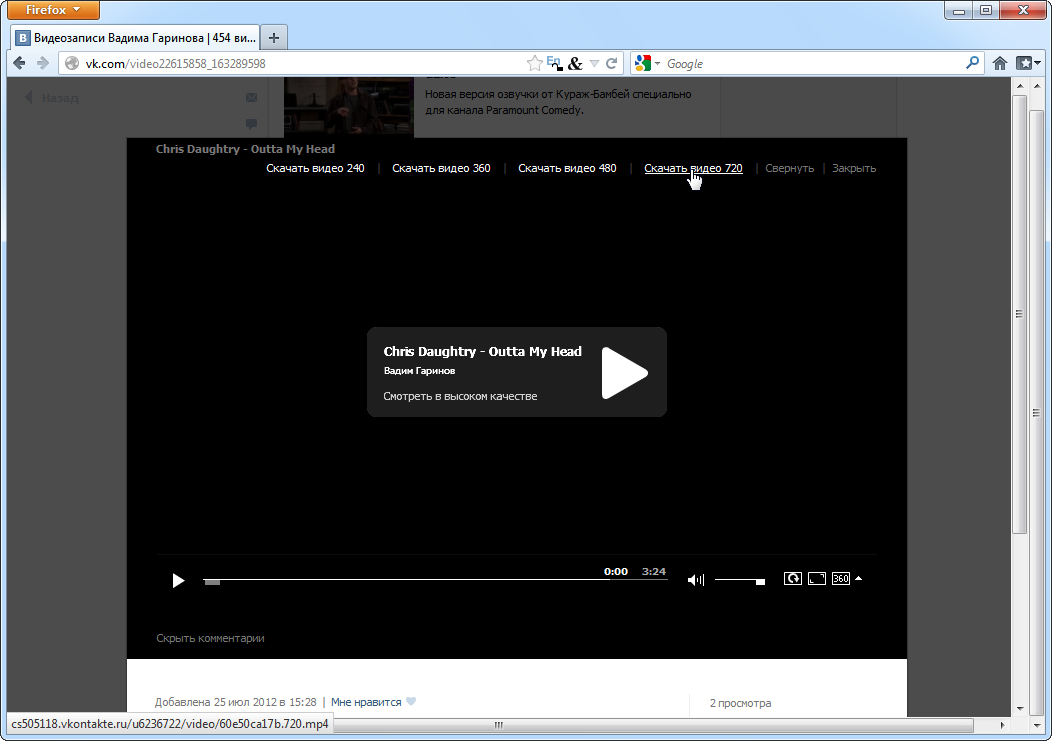Select the Видеозаписи Вадима Гаринова tab
Image resolution: width=1052 pixels, height=741 pixels.
click(136, 38)
